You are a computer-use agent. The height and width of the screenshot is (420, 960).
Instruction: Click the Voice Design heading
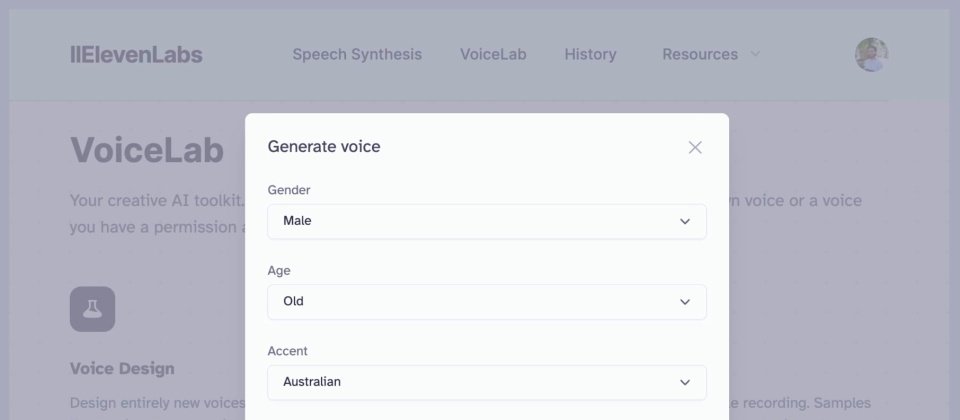[122, 369]
